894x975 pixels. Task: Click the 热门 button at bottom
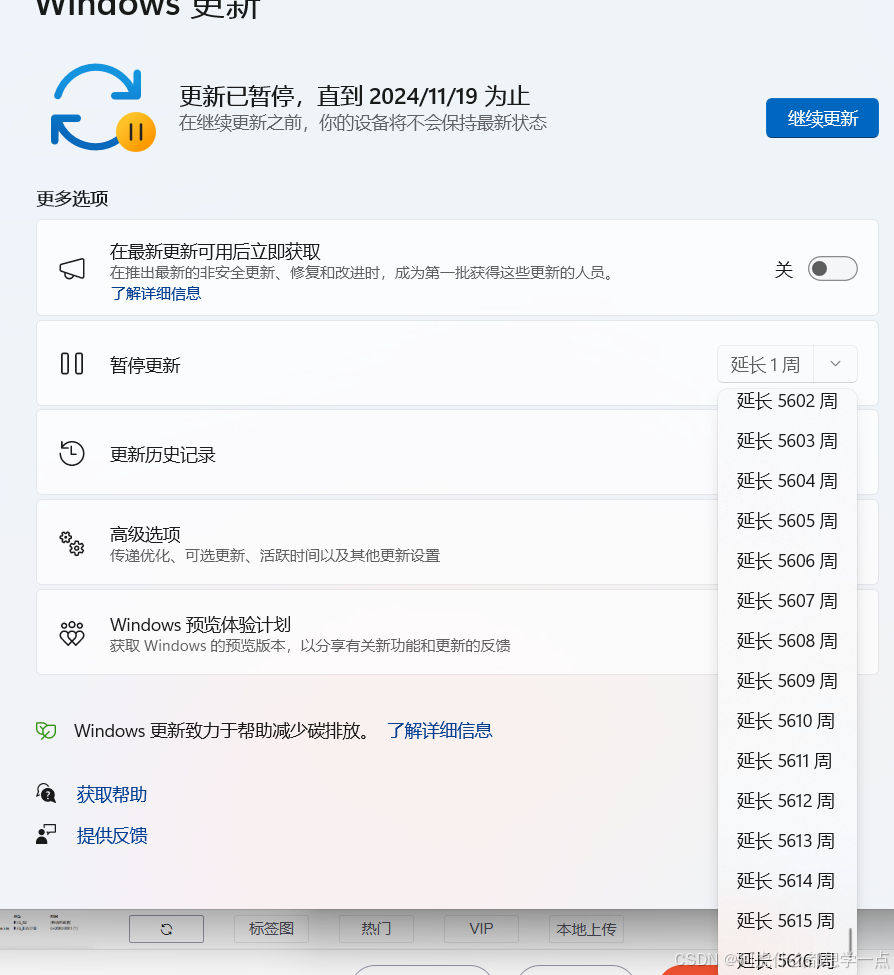(x=376, y=929)
